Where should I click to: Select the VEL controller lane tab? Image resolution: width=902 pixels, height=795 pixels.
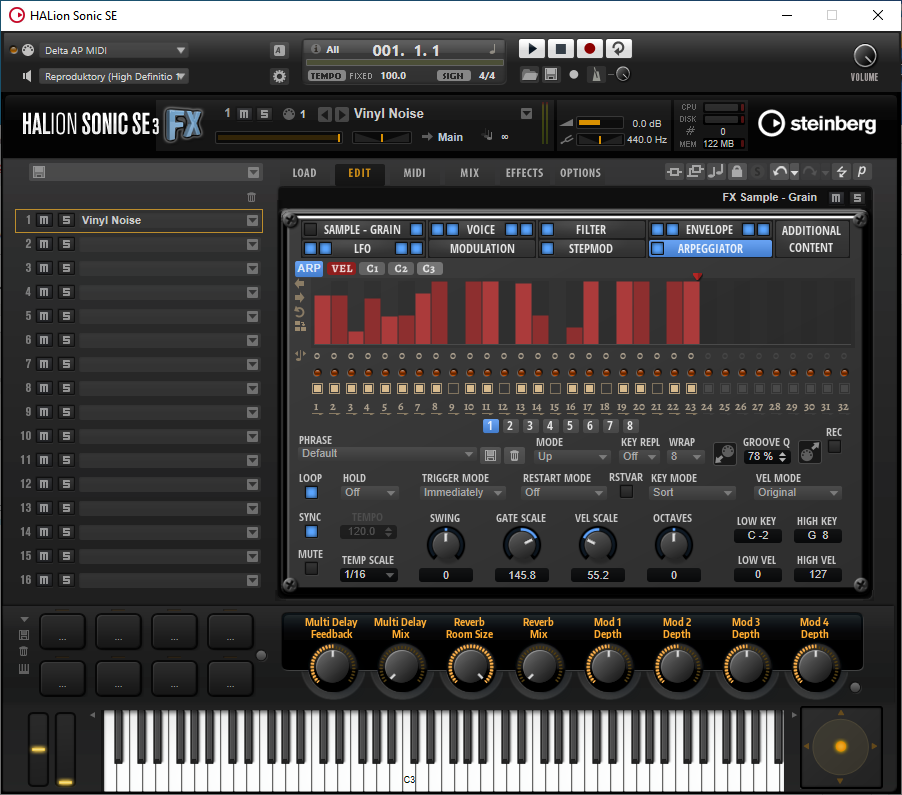point(342,269)
